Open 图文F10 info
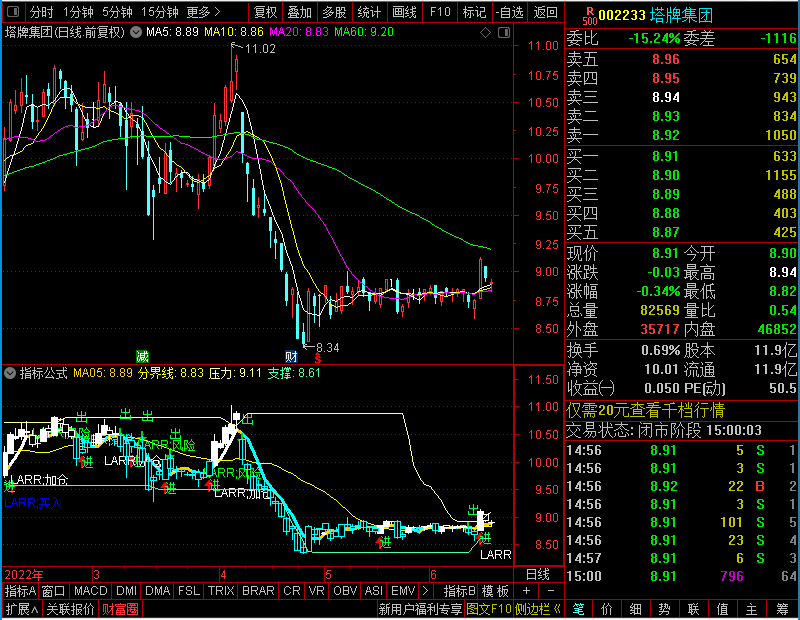 click(488, 609)
